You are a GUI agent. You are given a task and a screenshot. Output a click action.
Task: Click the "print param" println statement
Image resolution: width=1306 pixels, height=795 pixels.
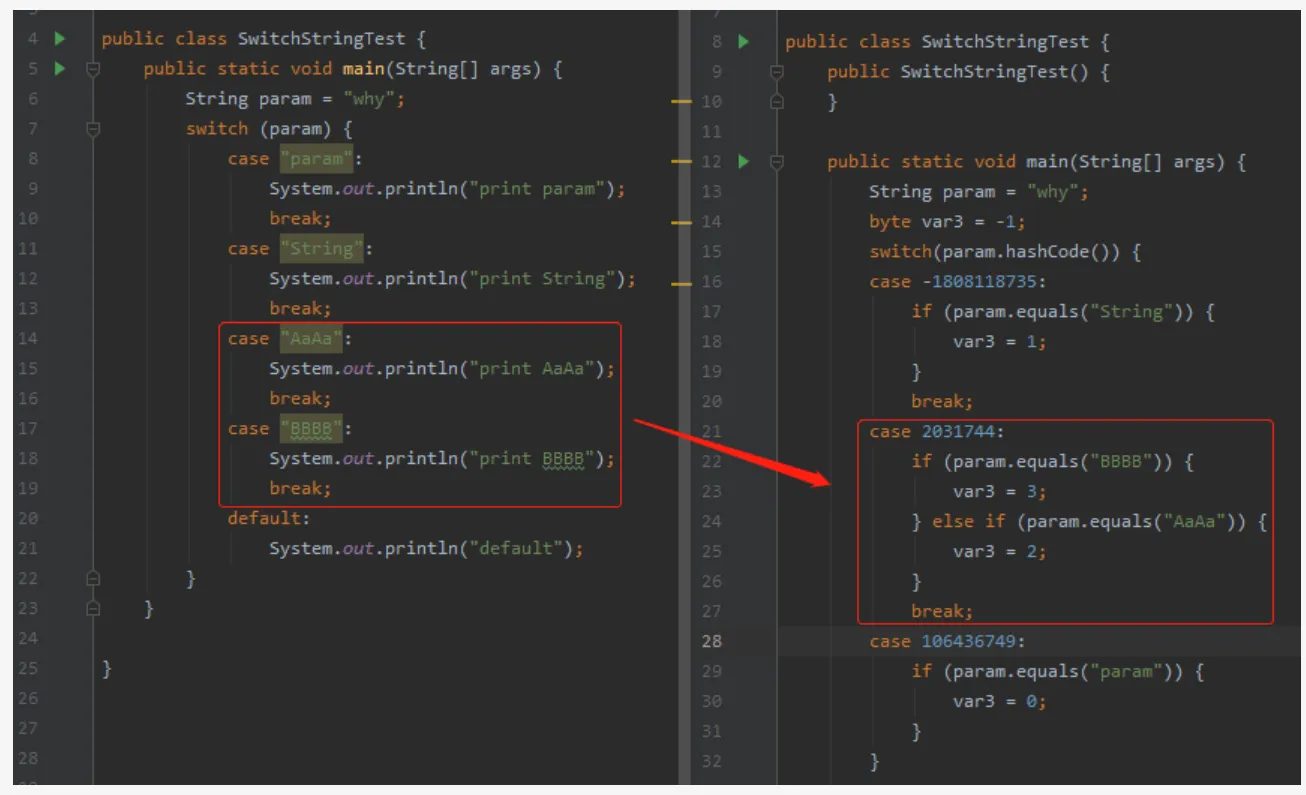(x=447, y=189)
